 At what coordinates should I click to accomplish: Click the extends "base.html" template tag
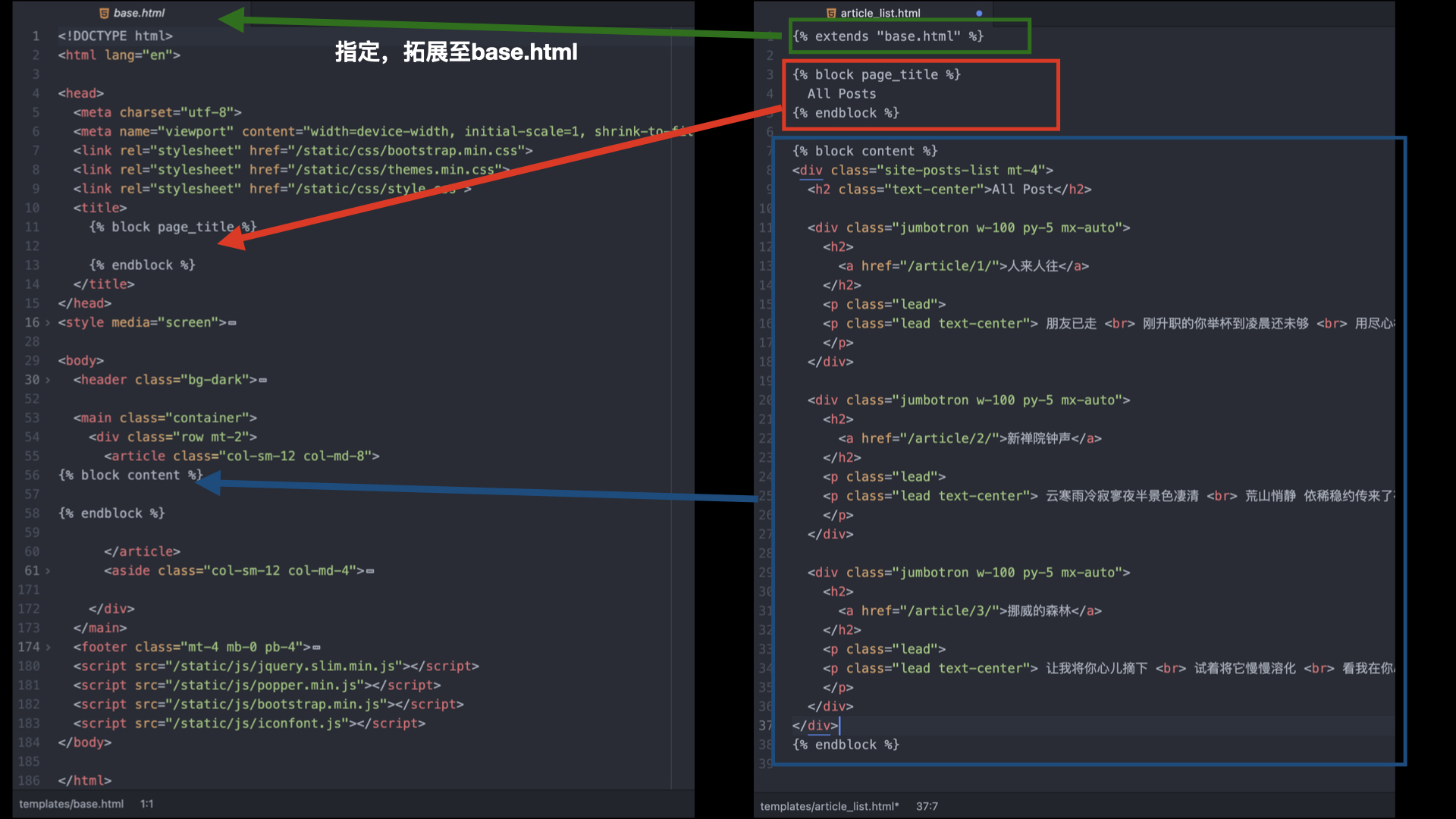[888, 36]
